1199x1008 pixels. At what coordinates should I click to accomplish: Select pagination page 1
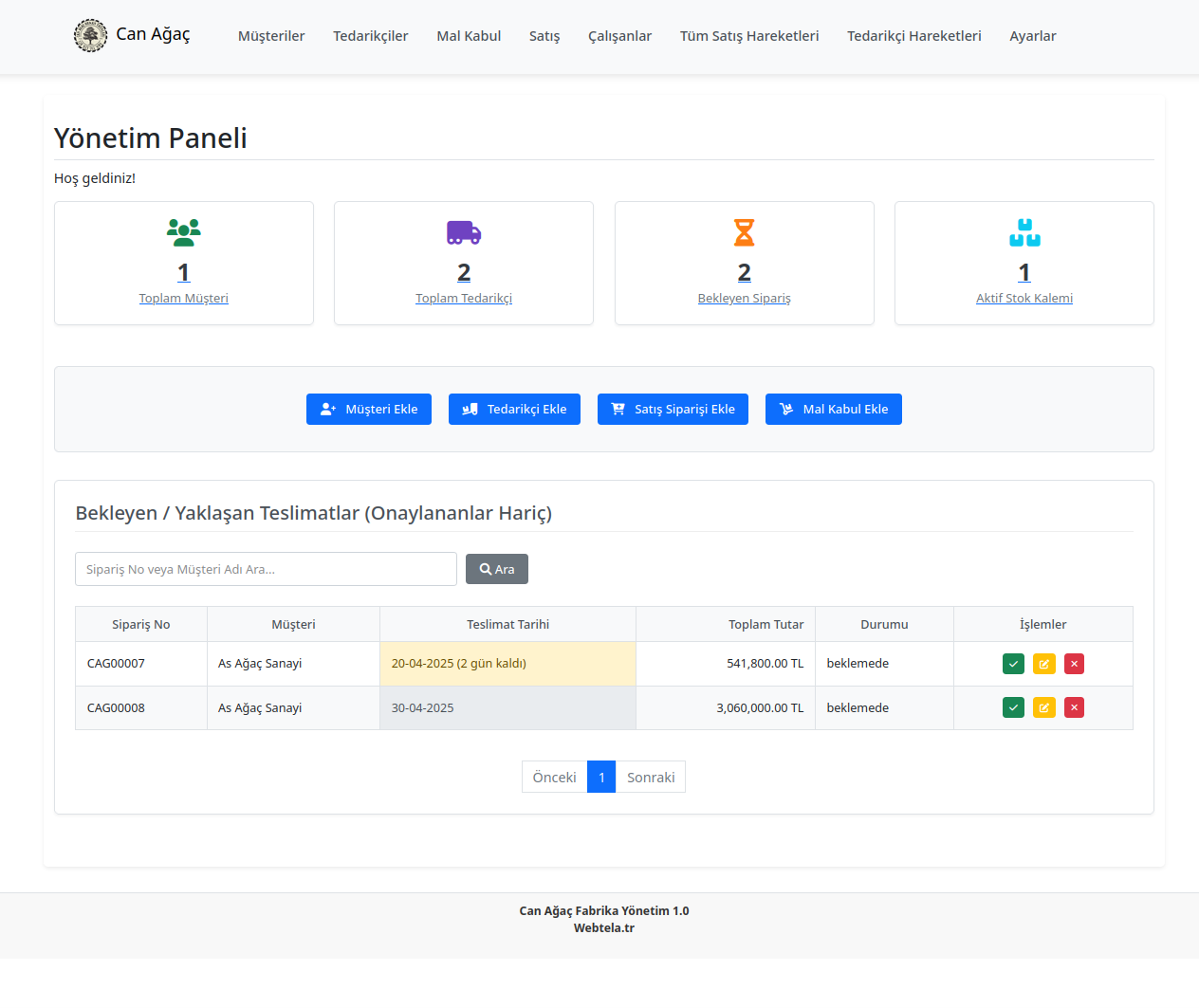pyautogui.click(x=601, y=777)
